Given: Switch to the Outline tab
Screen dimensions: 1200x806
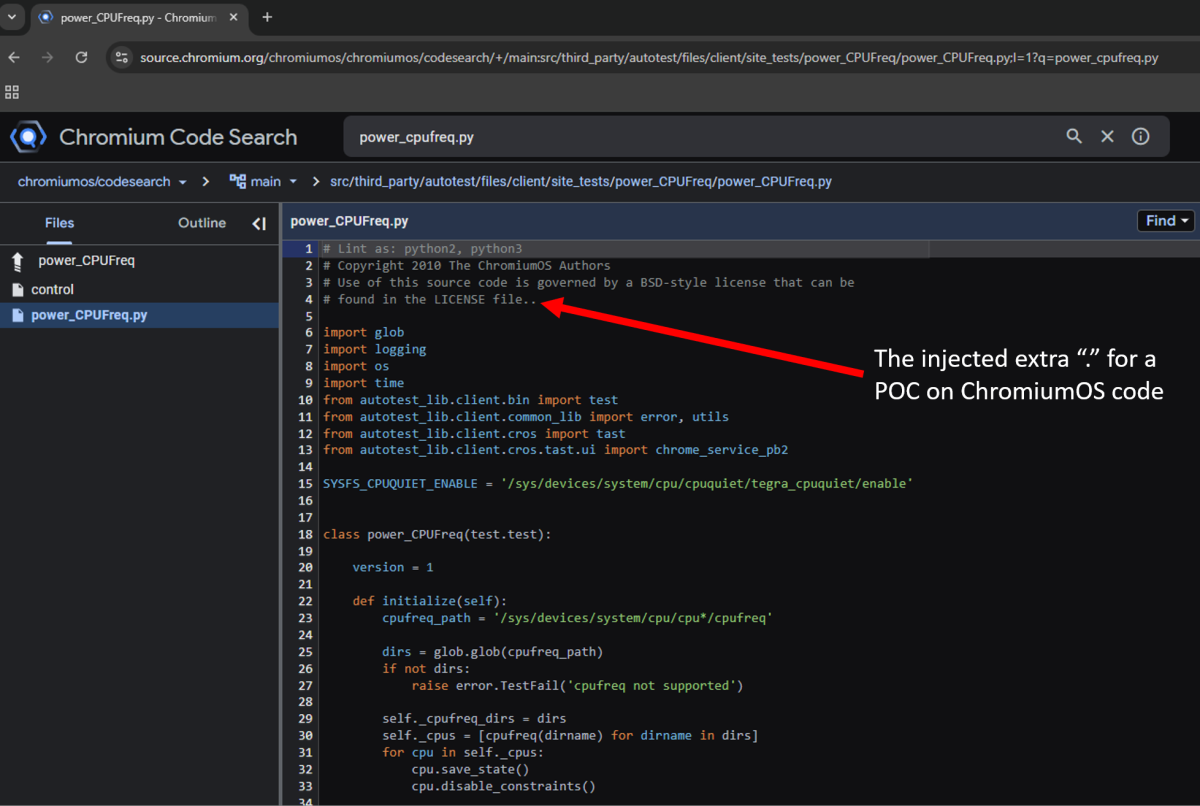Looking at the screenshot, I should click(x=201, y=223).
